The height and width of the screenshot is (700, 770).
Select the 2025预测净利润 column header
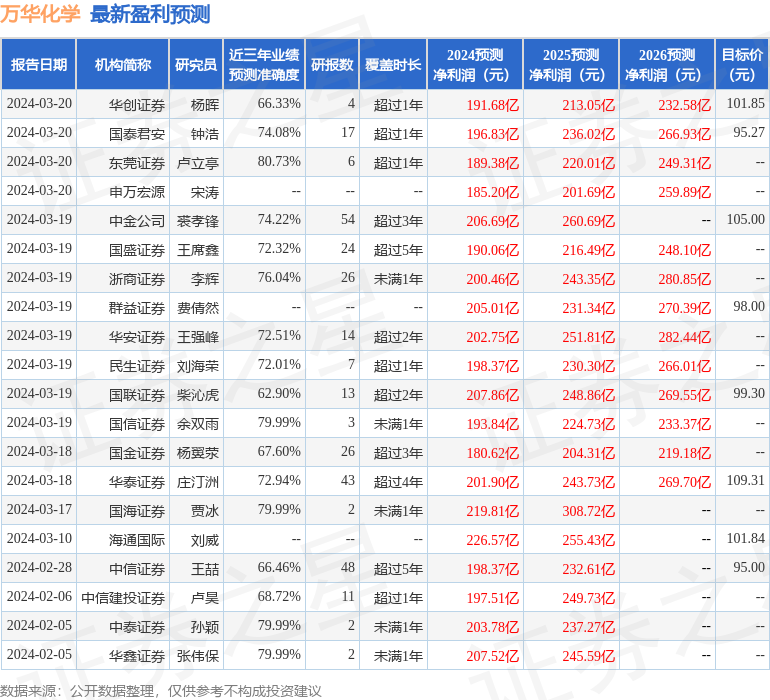coord(571,64)
